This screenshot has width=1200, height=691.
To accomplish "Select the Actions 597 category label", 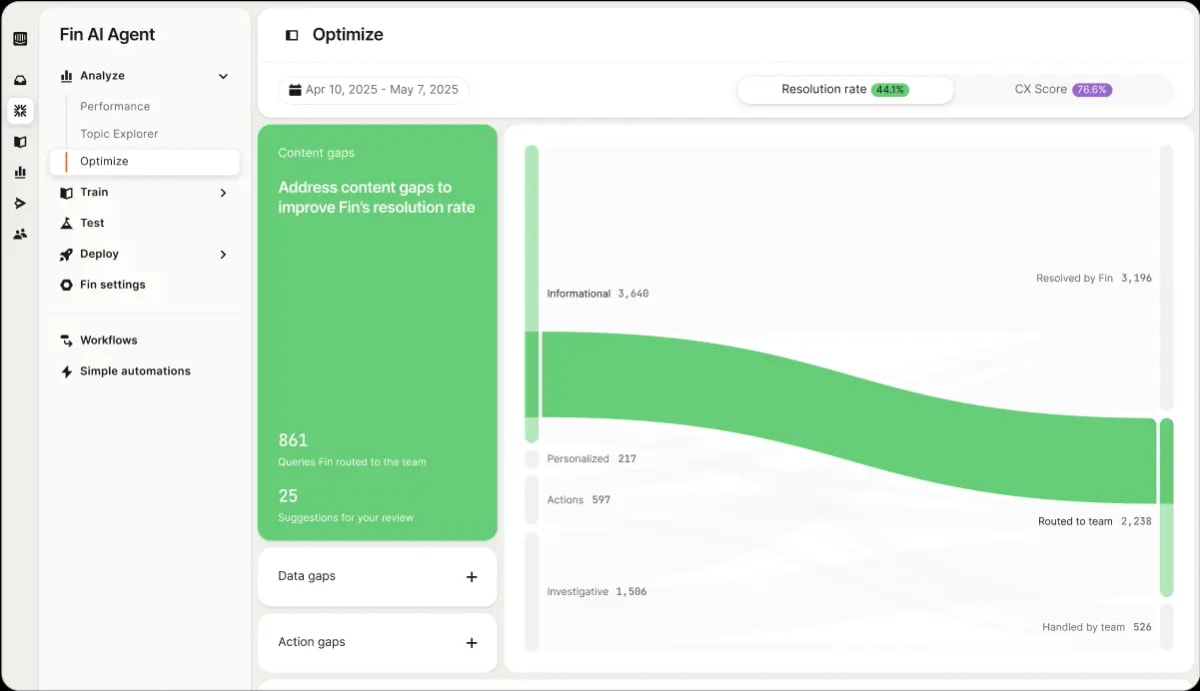I will click(578, 500).
